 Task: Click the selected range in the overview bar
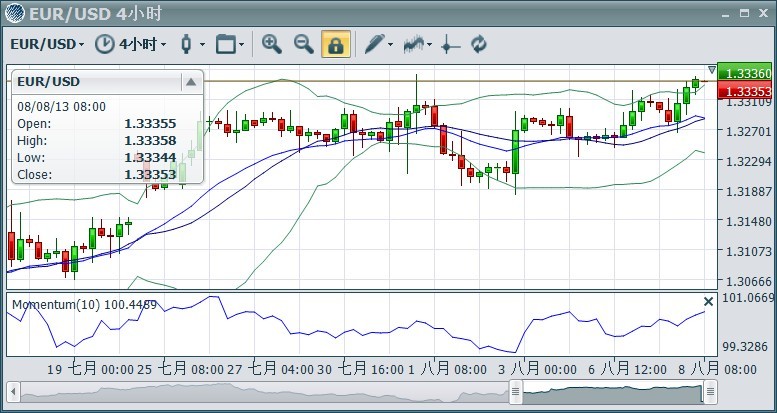tap(613, 393)
